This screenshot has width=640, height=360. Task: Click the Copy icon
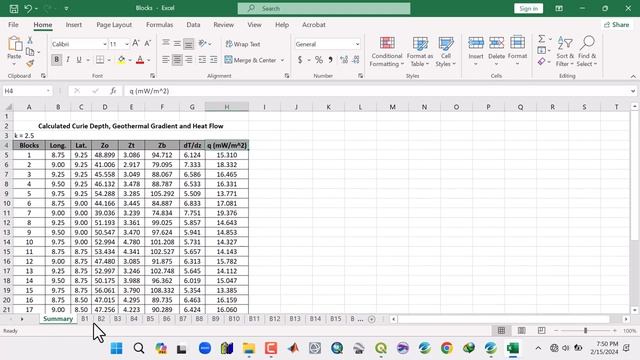click(30, 52)
